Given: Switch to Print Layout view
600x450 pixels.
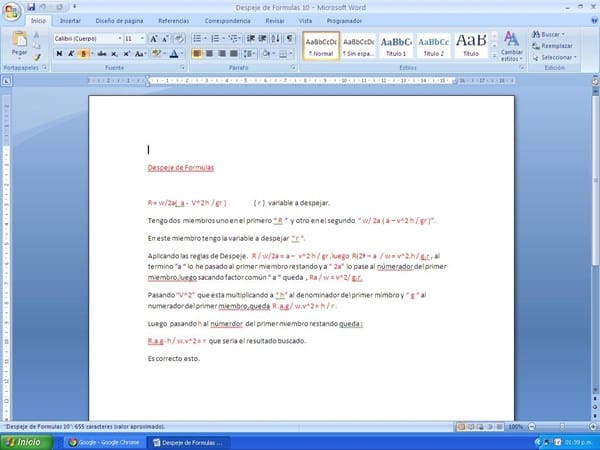Looking at the screenshot, I should point(461,426).
